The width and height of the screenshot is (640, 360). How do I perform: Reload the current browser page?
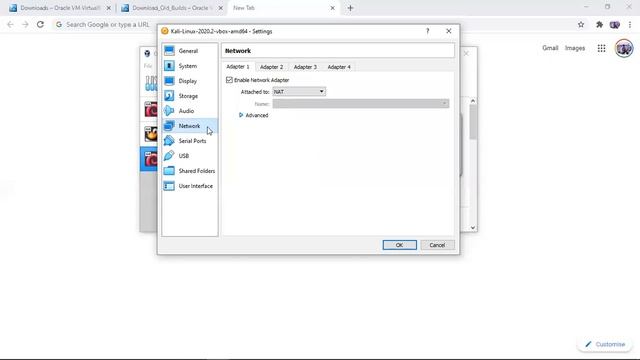pyautogui.click(x=40, y=24)
